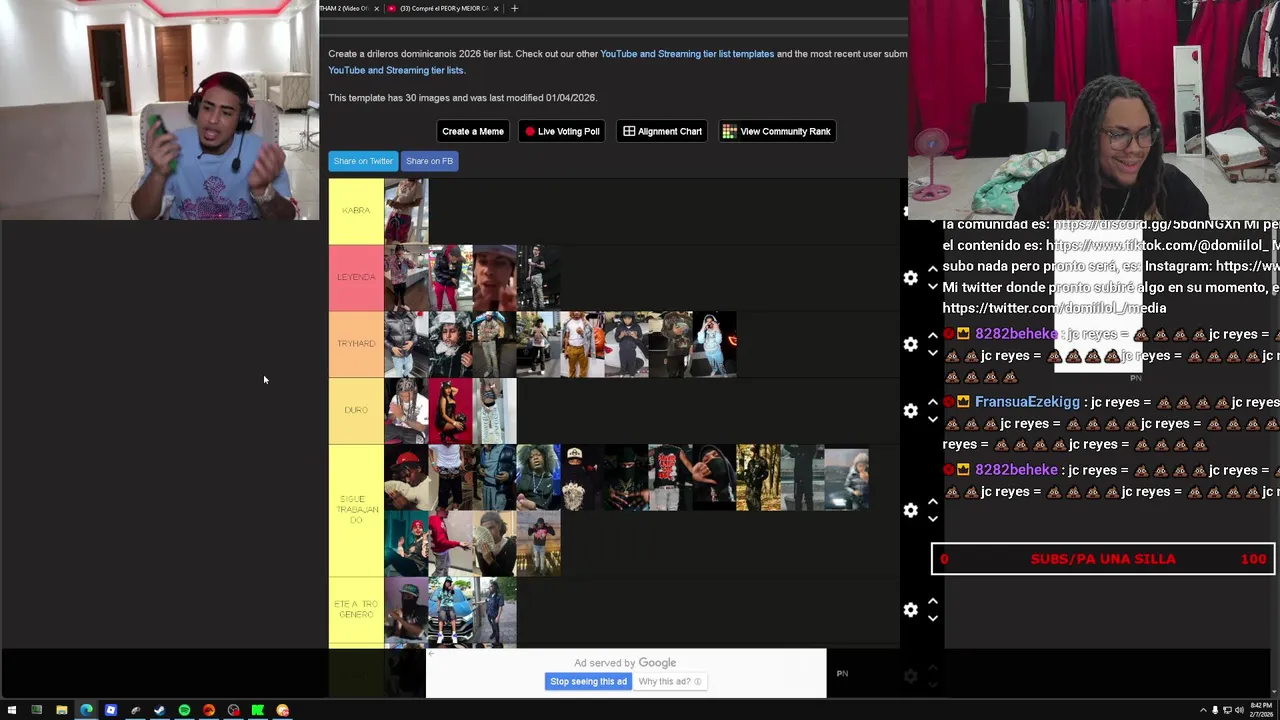Open YouTube and Streaming tier lists link

point(396,70)
